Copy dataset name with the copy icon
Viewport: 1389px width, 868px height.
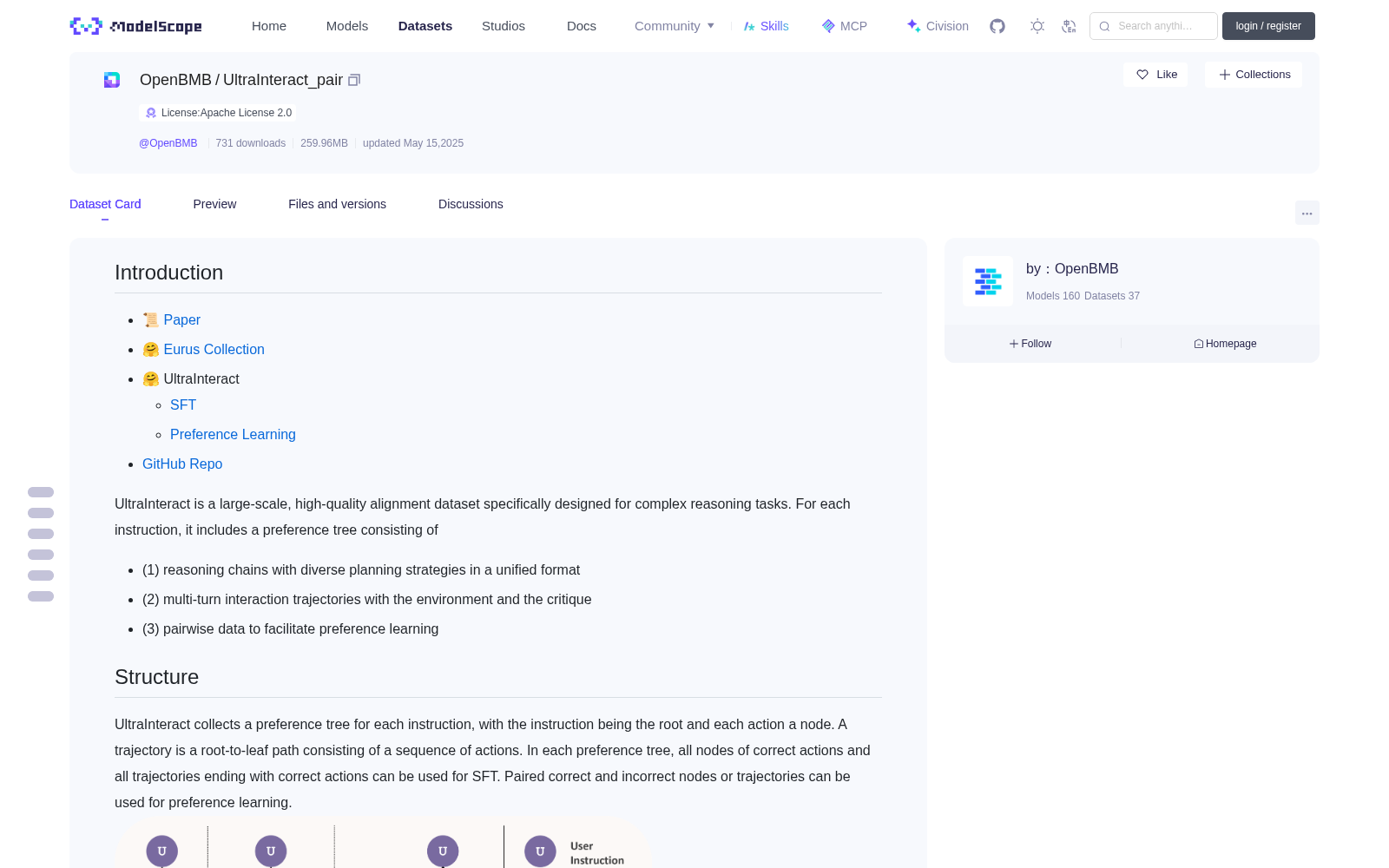tap(354, 80)
